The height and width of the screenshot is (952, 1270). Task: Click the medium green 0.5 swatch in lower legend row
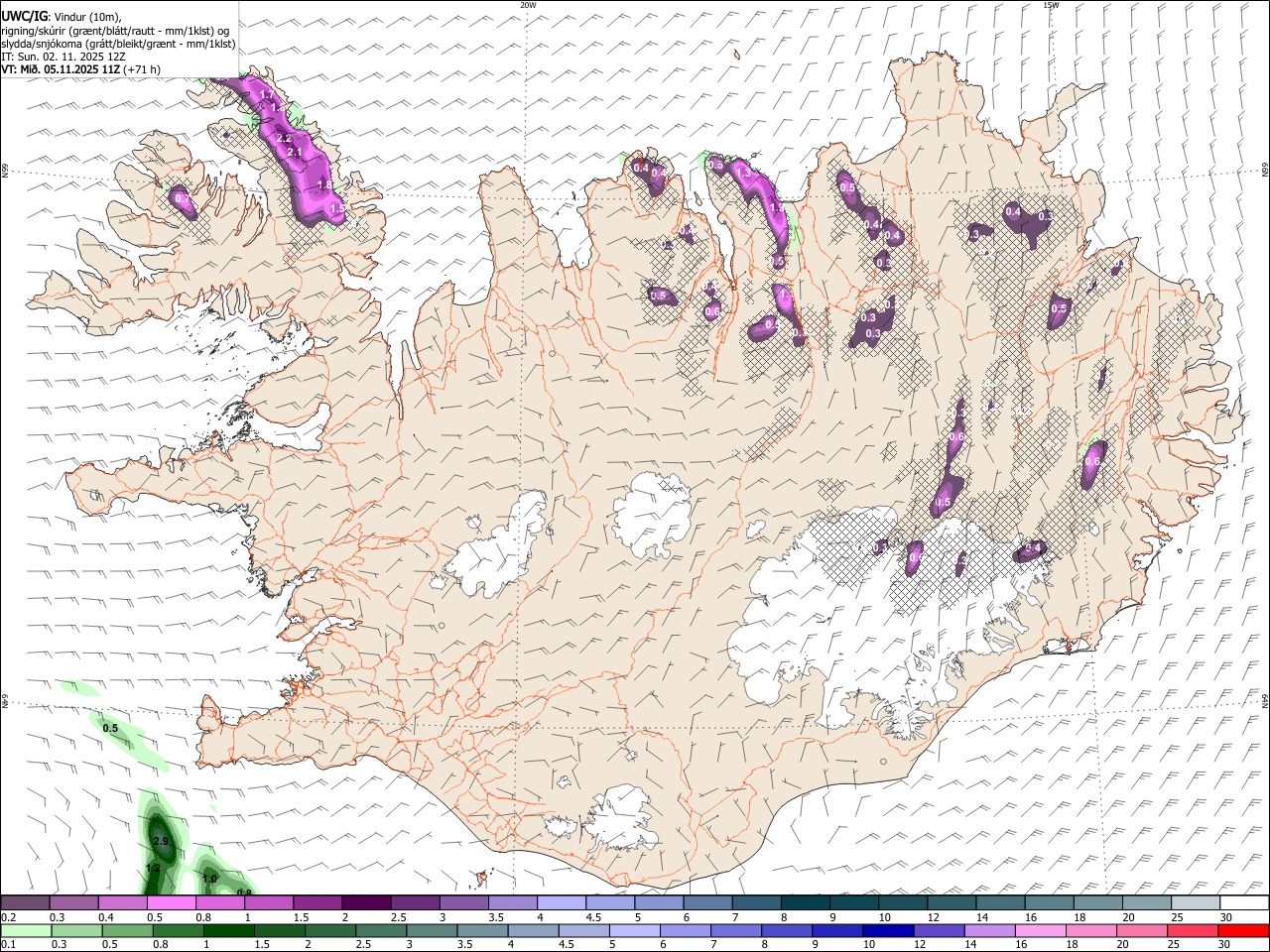click(x=127, y=931)
